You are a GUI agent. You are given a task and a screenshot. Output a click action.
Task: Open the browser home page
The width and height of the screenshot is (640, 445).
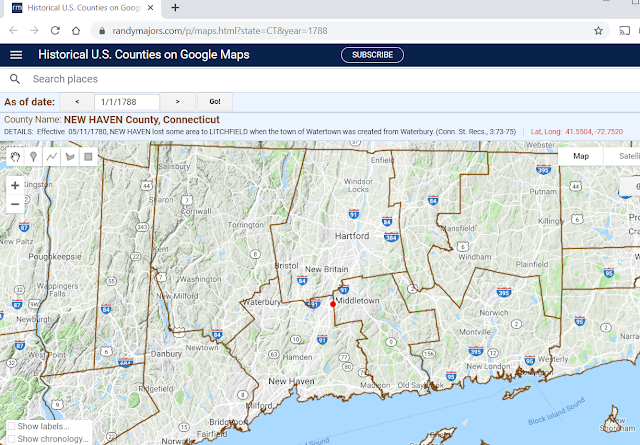click(x=76, y=31)
